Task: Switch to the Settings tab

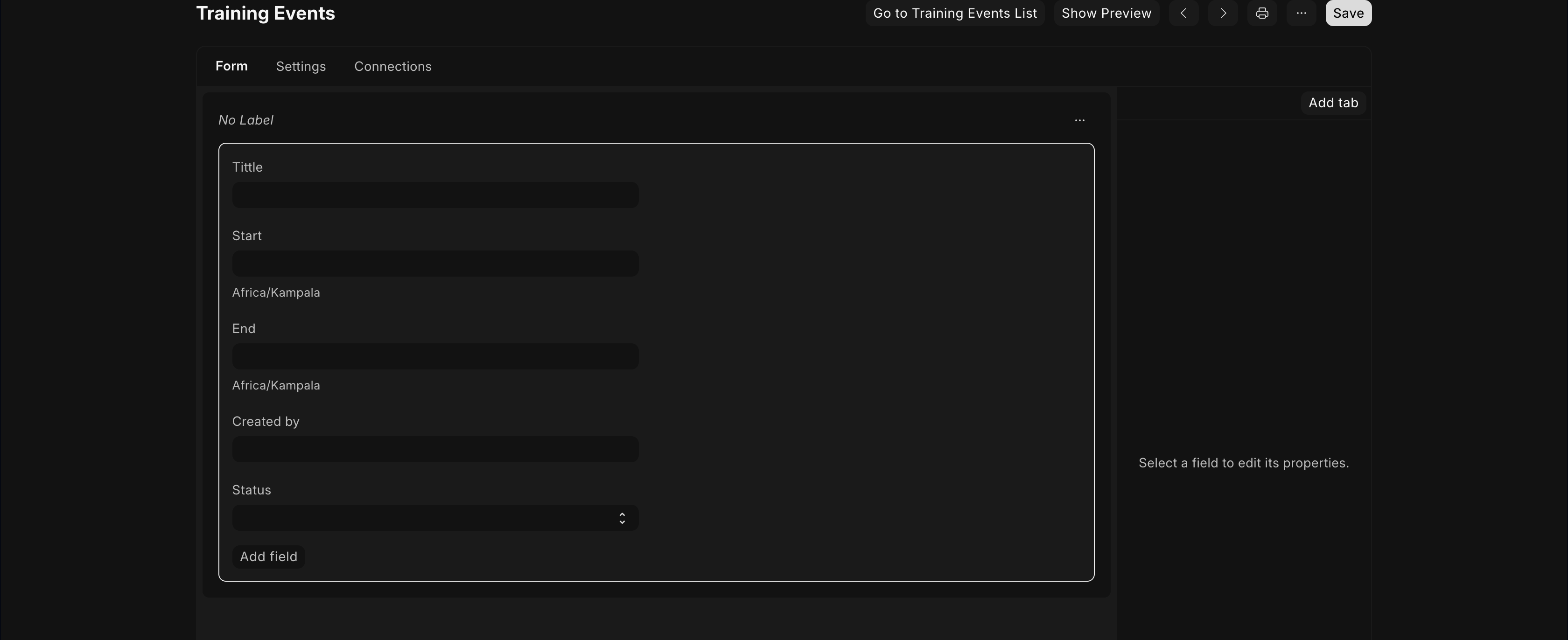Action: tap(301, 66)
